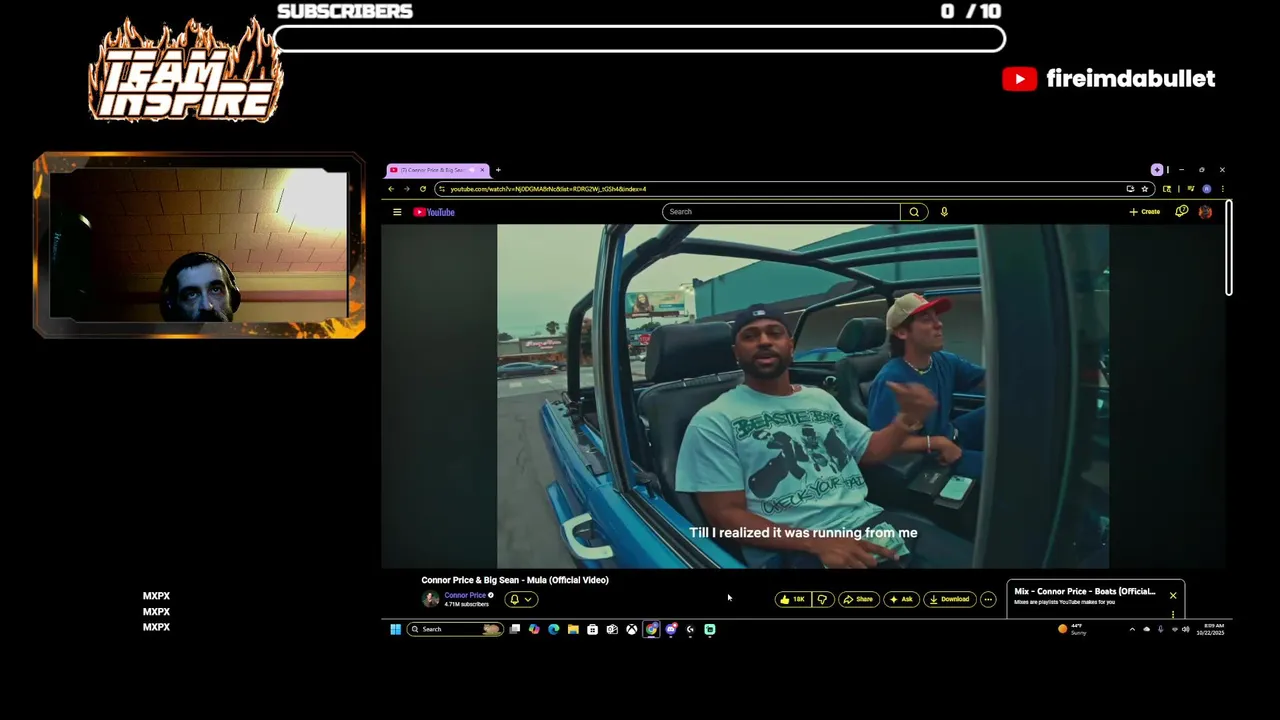Open the weather widget showing Sunny

tap(1072, 629)
